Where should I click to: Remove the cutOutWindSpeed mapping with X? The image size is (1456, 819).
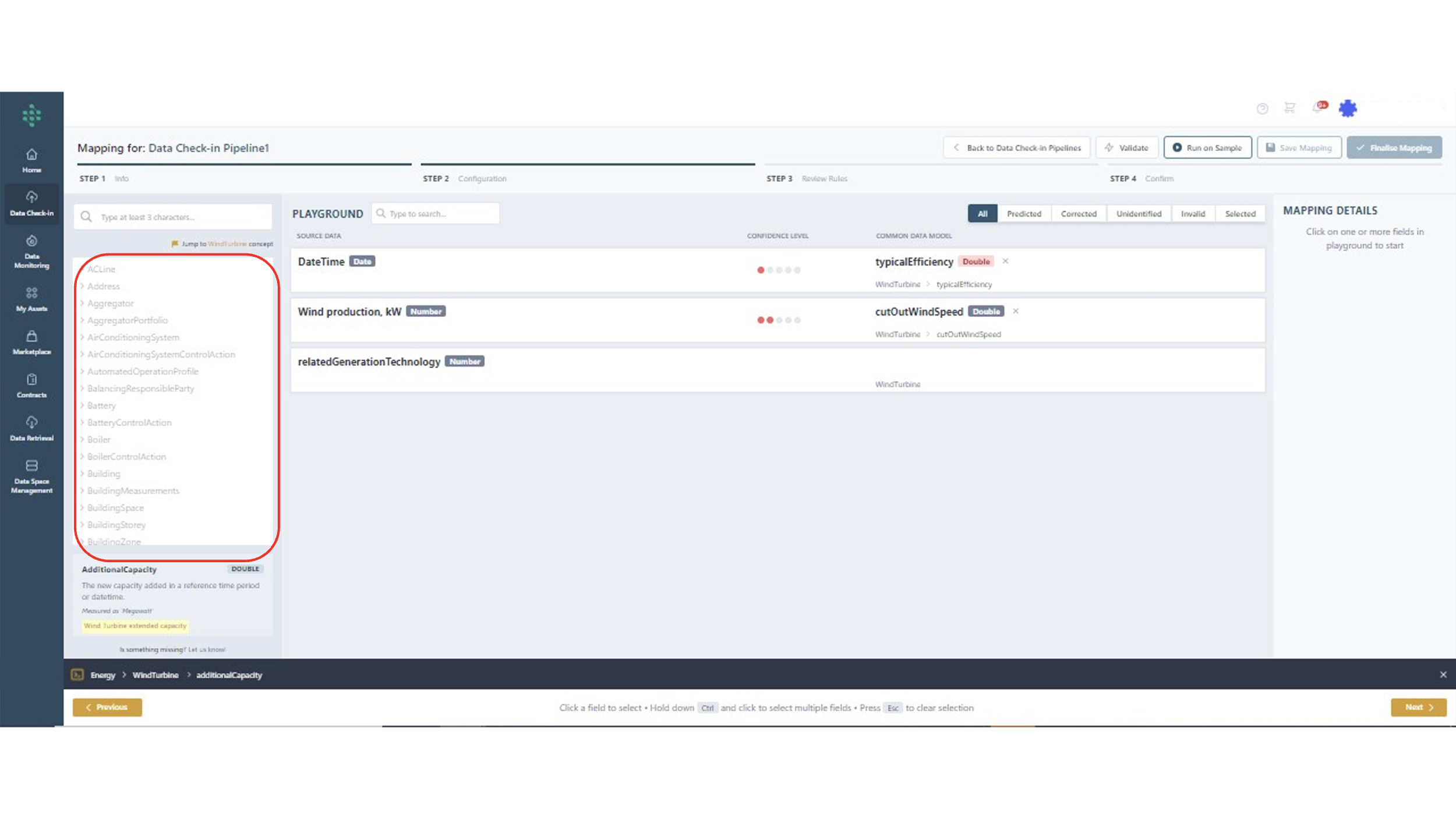pos(1015,311)
